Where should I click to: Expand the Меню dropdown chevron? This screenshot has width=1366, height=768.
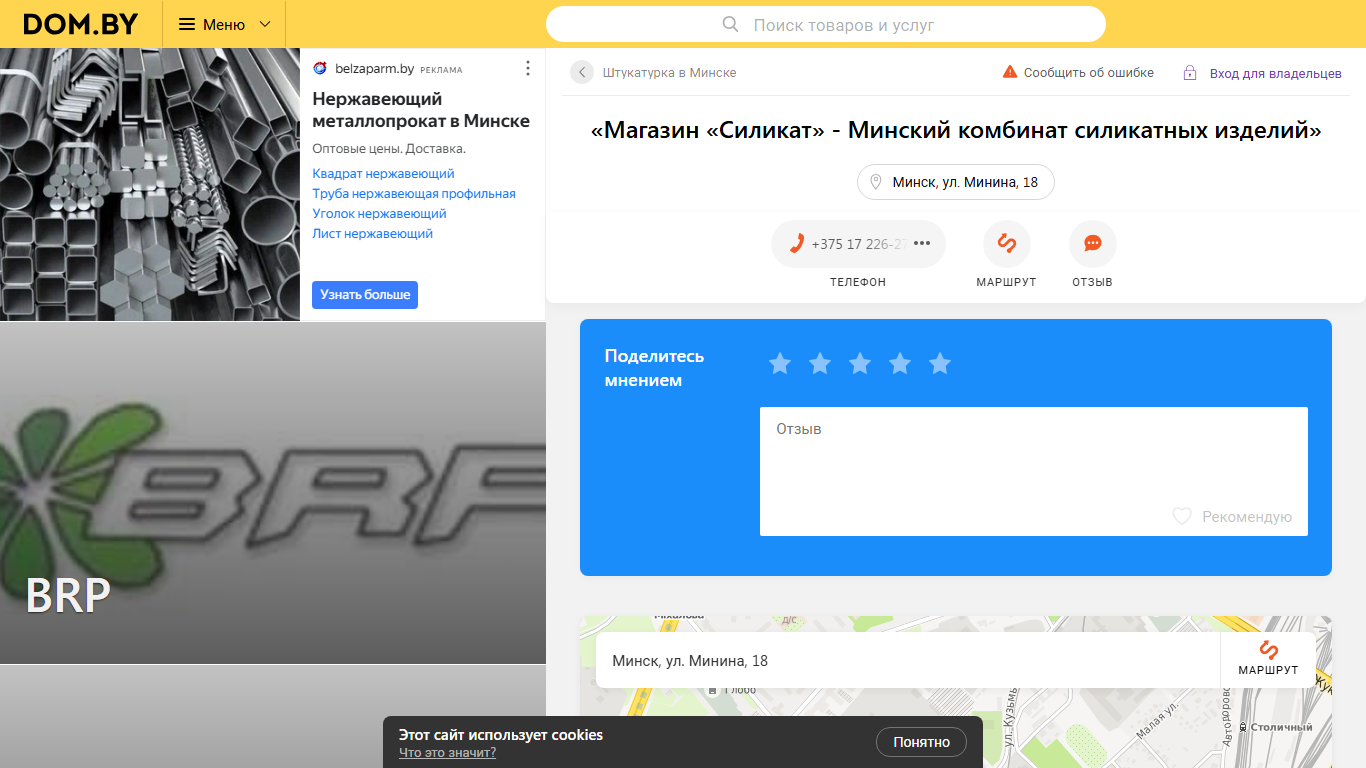265,24
